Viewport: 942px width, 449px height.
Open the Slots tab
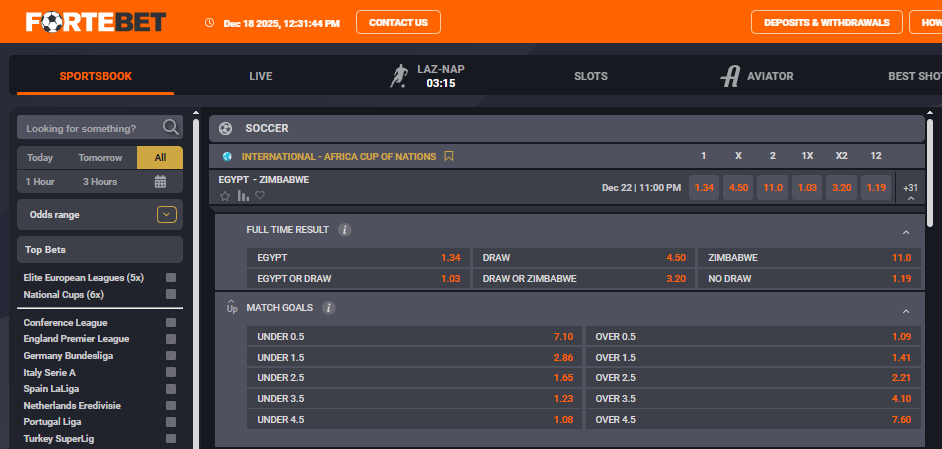[x=591, y=76]
